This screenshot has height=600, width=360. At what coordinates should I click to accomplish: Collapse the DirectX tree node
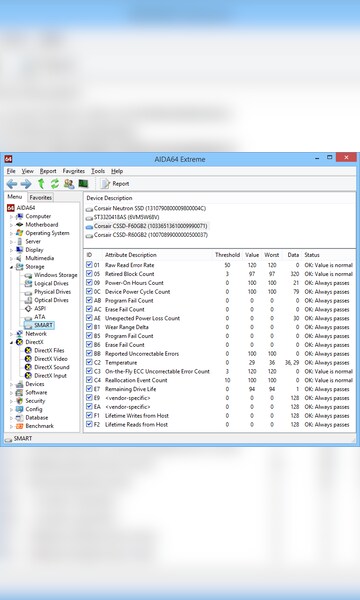pyautogui.click(x=11, y=342)
